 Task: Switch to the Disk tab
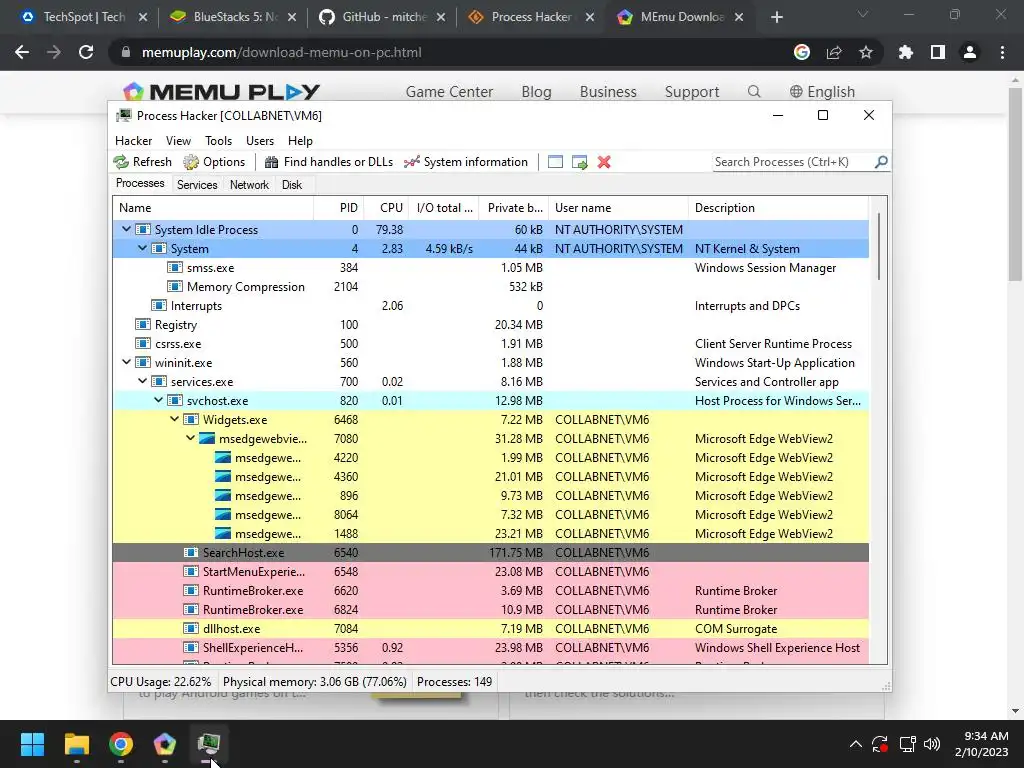[292, 185]
